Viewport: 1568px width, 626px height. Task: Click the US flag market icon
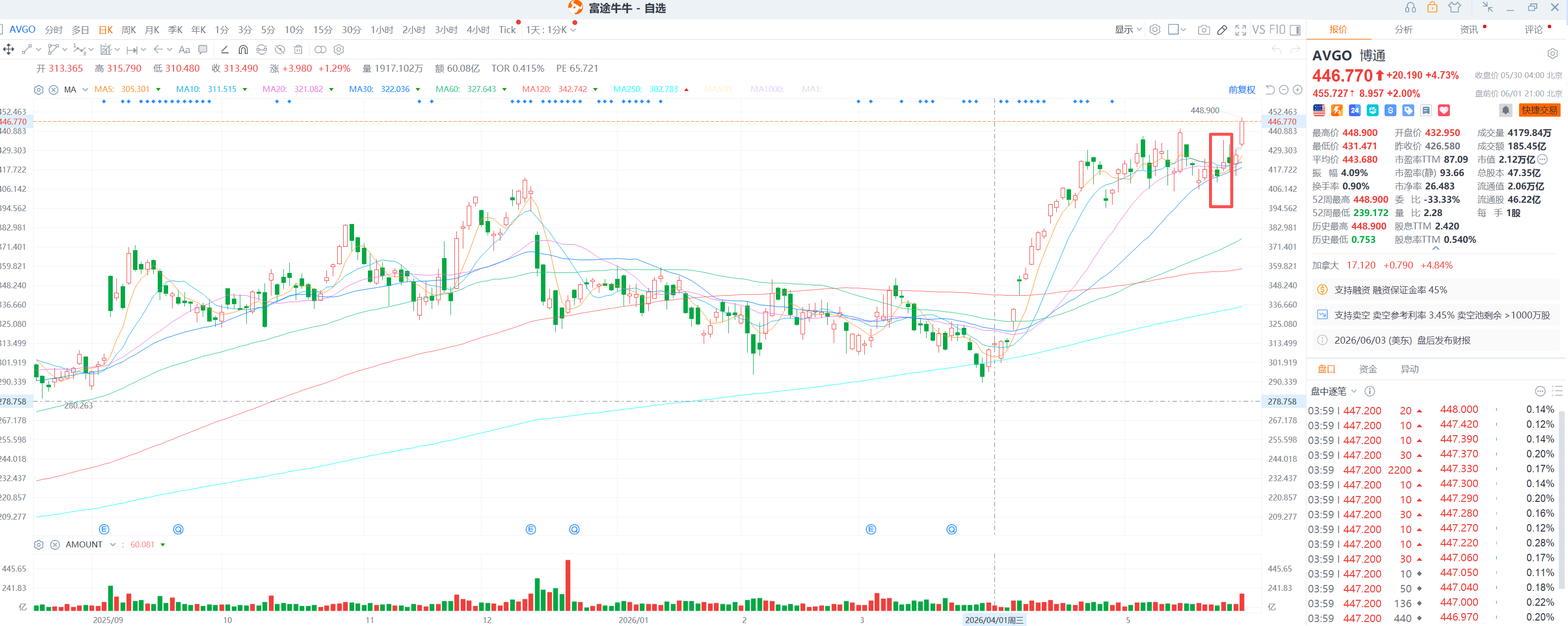(1319, 110)
